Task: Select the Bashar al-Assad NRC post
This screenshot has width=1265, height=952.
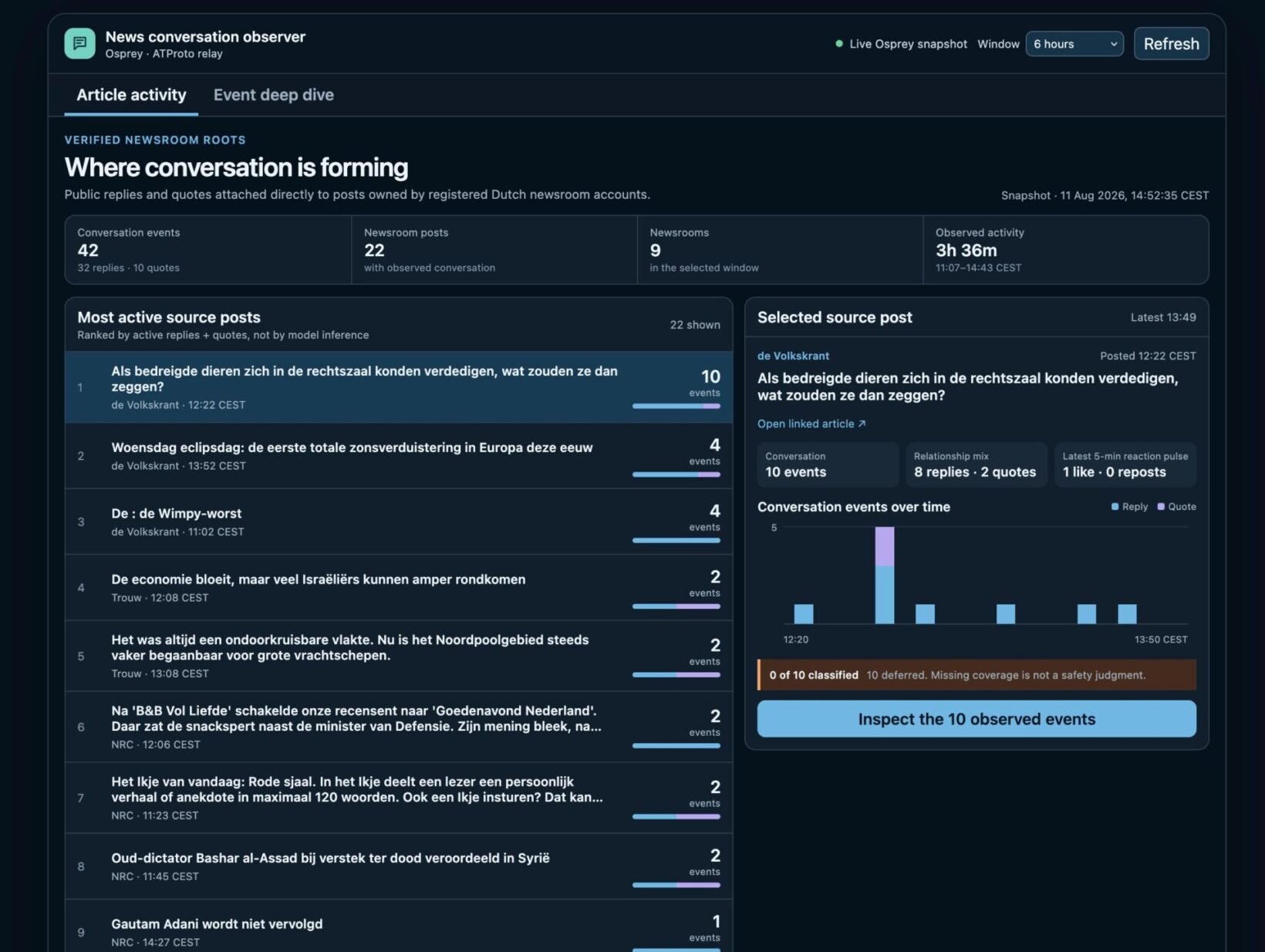Action: (399, 866)
